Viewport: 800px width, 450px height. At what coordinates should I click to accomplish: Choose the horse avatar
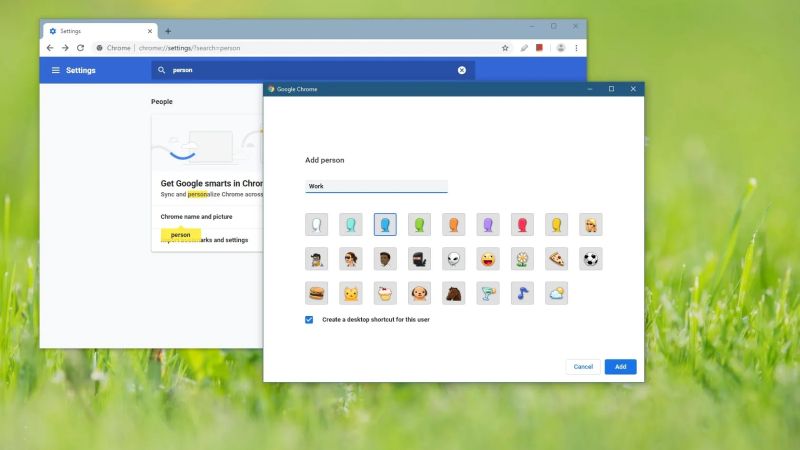click(x=454, y=293)
